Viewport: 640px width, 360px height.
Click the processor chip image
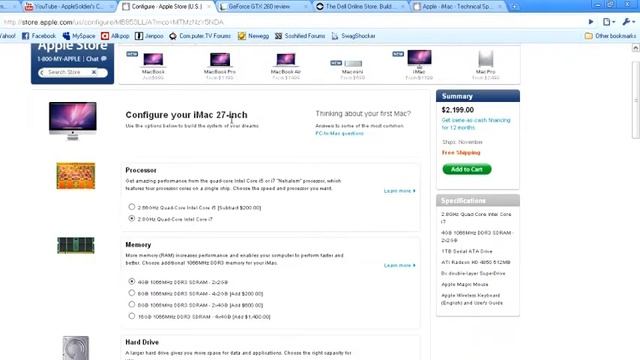click(x=76, y=176)
